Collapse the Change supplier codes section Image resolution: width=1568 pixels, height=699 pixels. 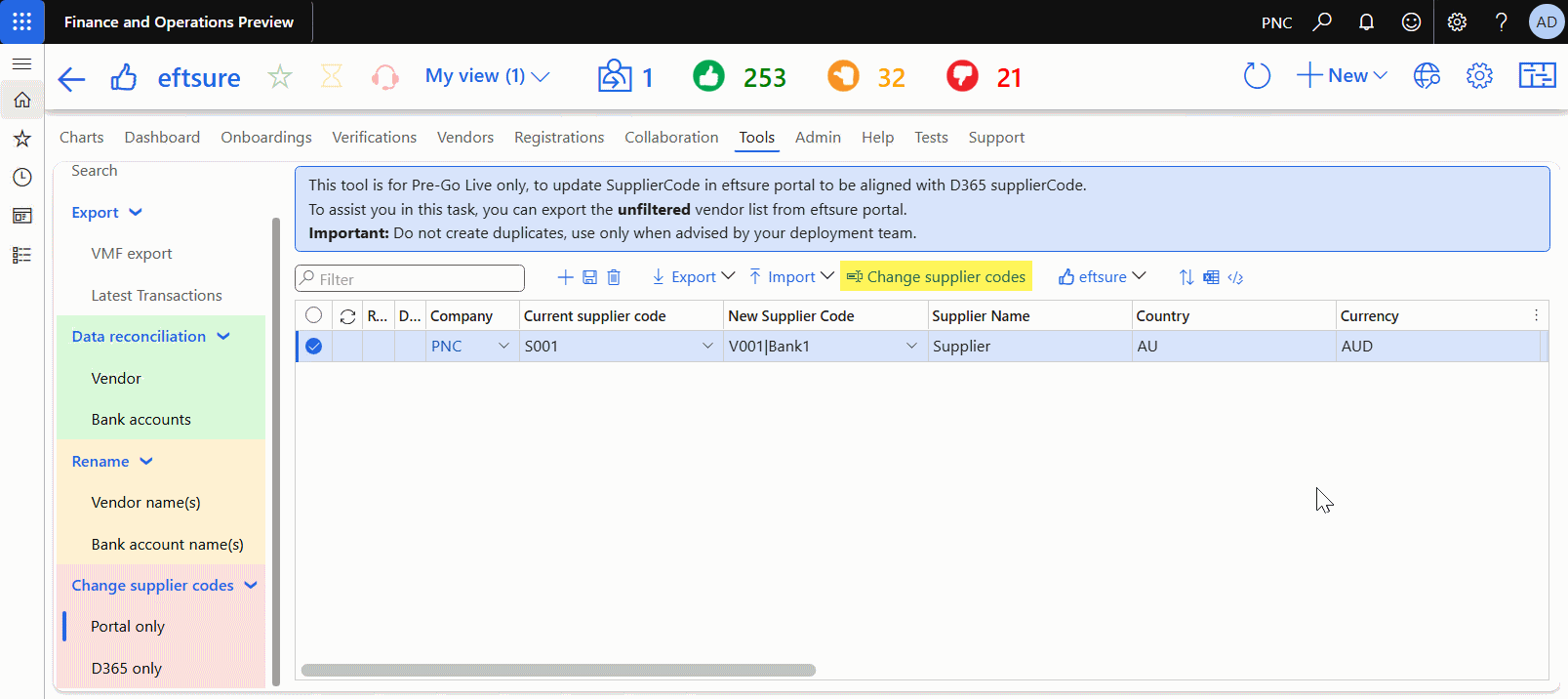tap(251, 586)
